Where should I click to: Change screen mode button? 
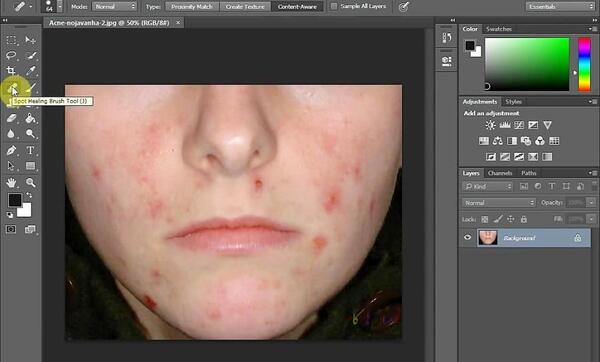30,229
